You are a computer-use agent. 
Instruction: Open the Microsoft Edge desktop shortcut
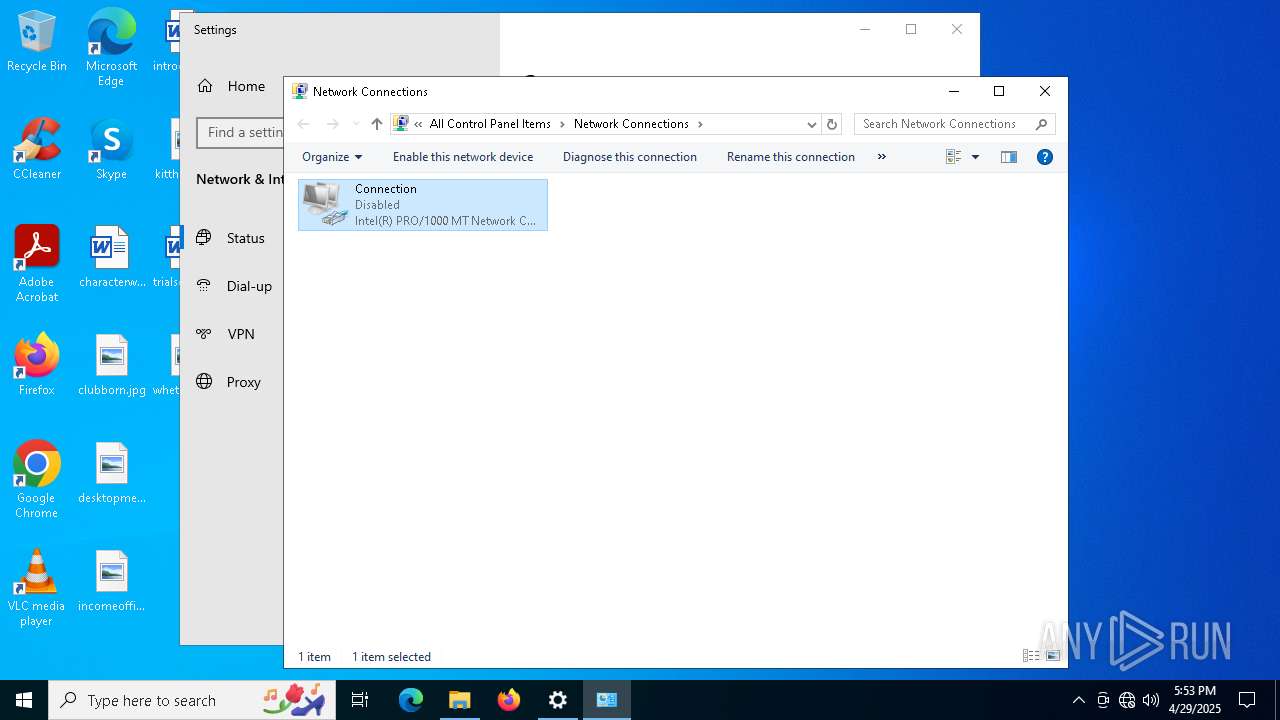click(x=111, y=48)
